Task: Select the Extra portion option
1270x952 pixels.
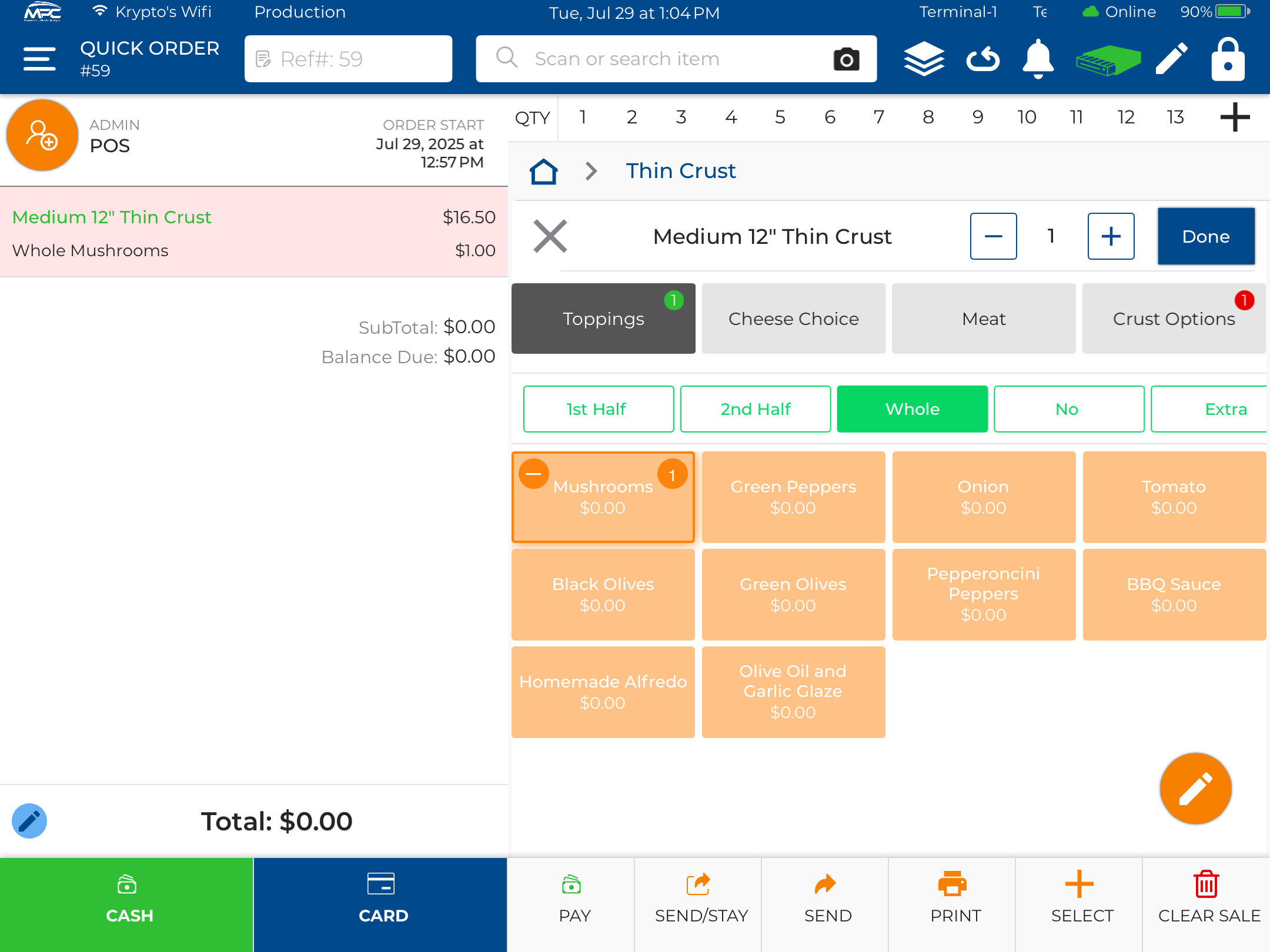Action: tap(1210, 409)
